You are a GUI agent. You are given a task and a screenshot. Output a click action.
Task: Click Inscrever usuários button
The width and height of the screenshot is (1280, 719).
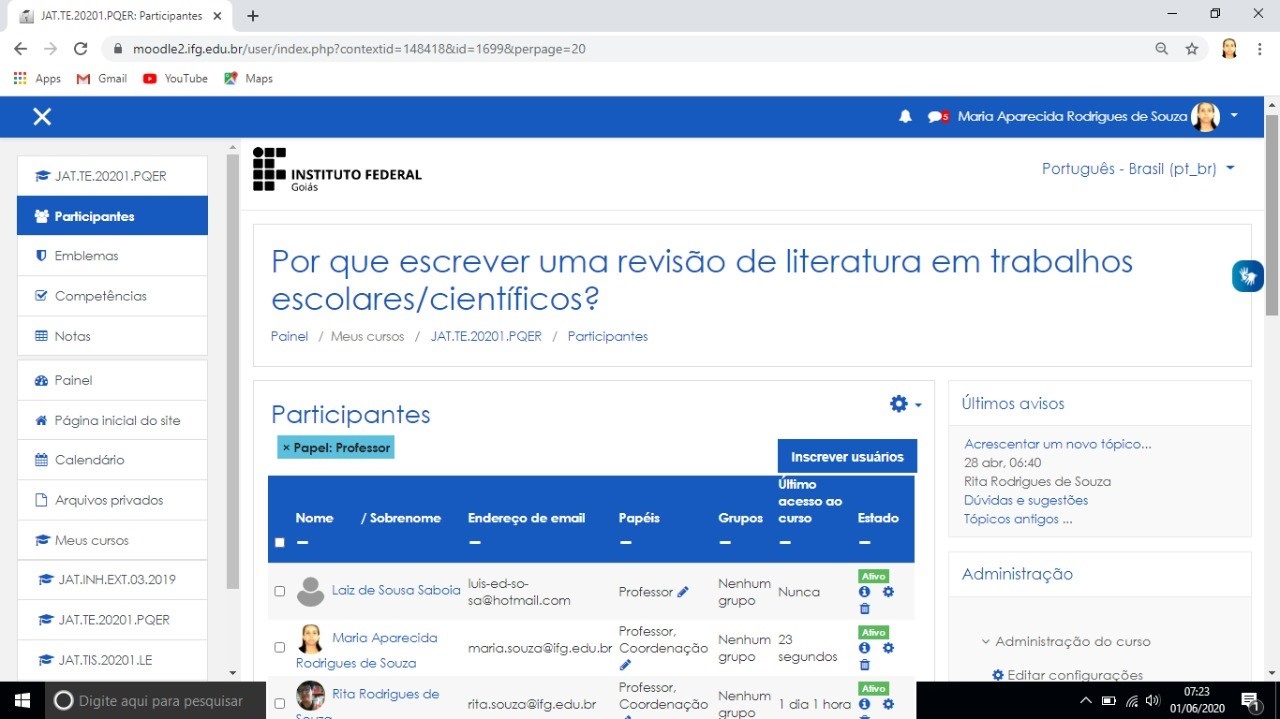847,456
